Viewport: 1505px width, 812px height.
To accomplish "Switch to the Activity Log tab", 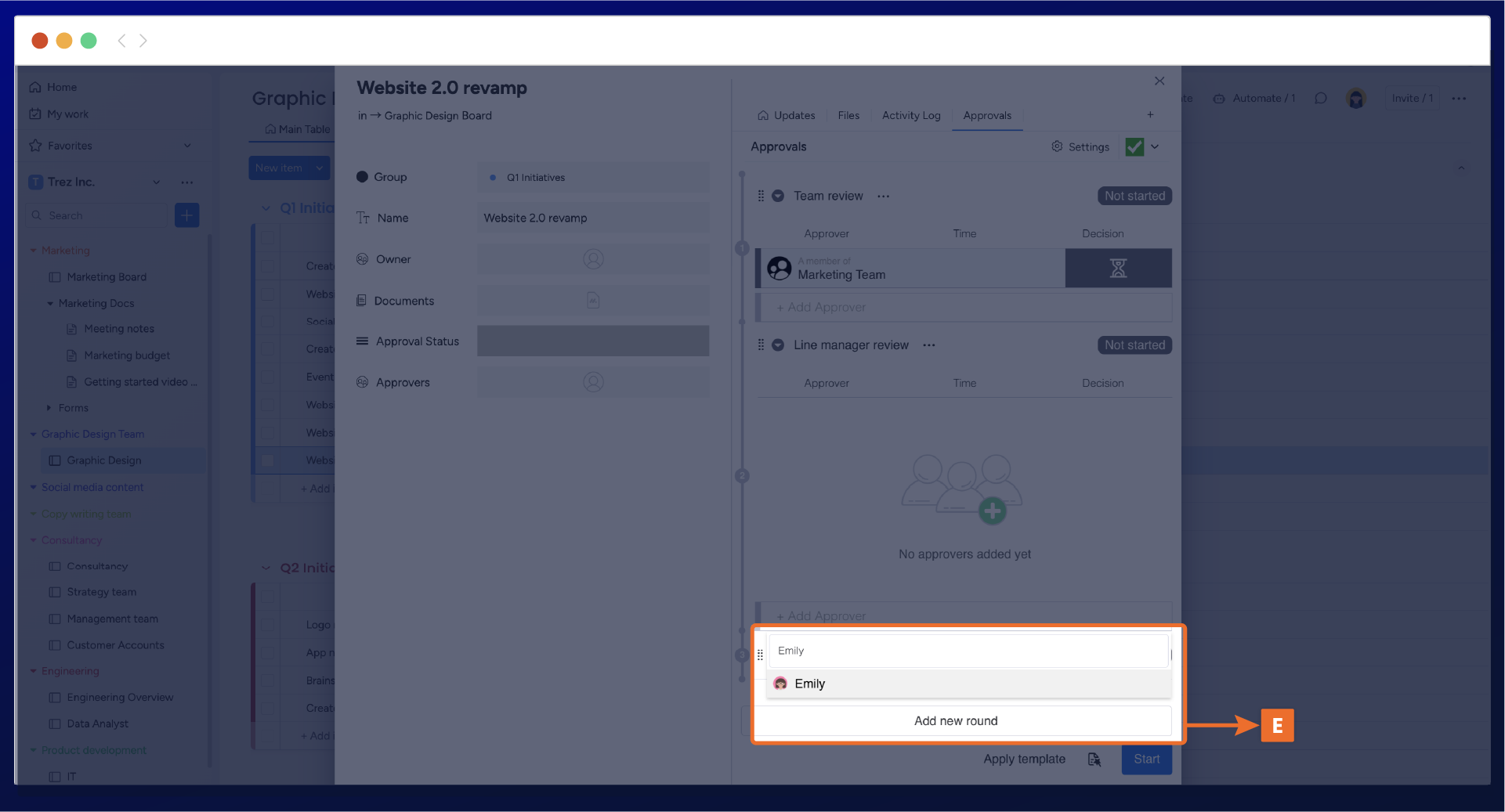I will coord(910,116).
